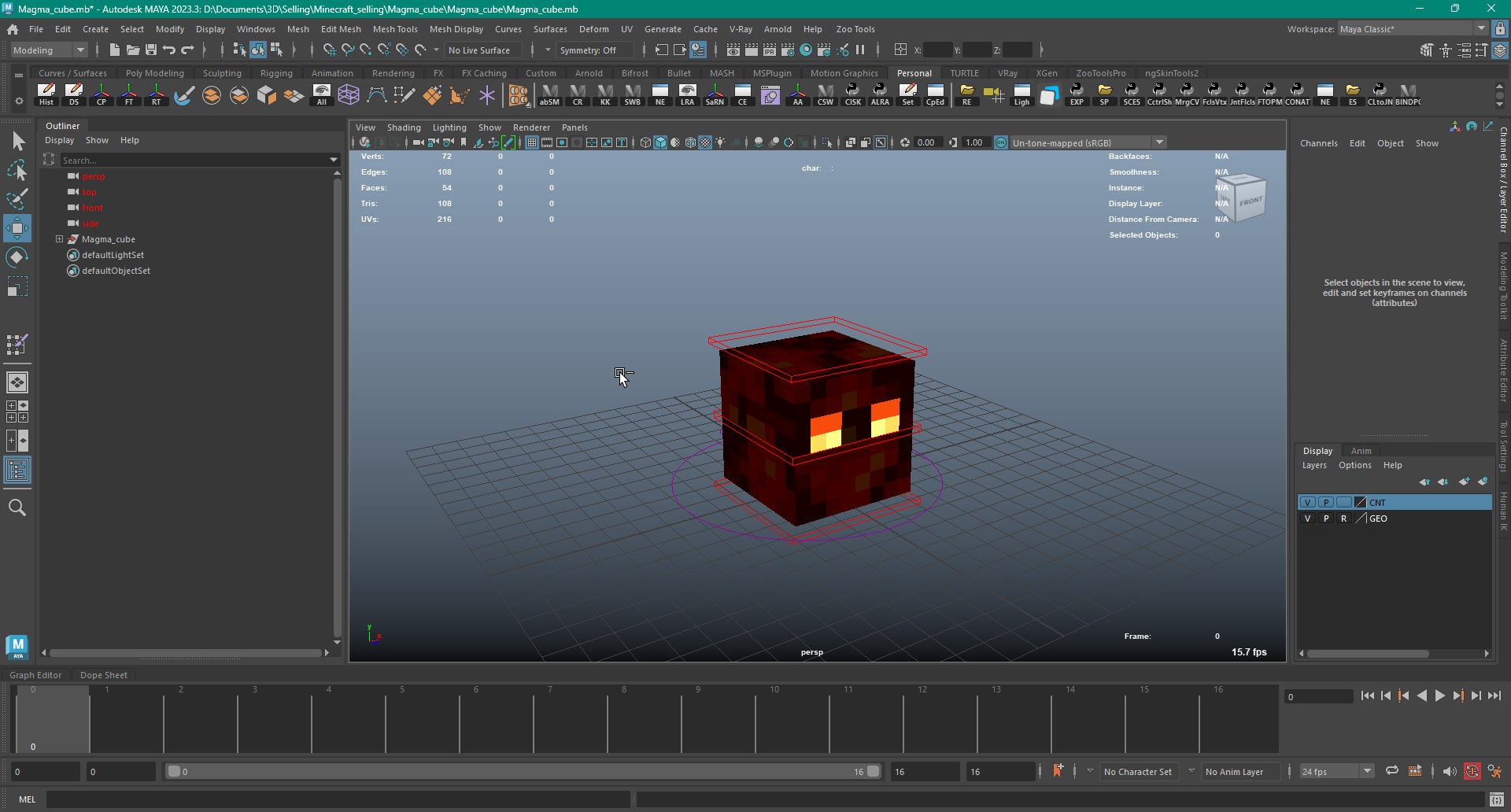The height and width of the screenshot is (812, 1511).
Task: Toggle auto keyframe button
Action: 1472,772
